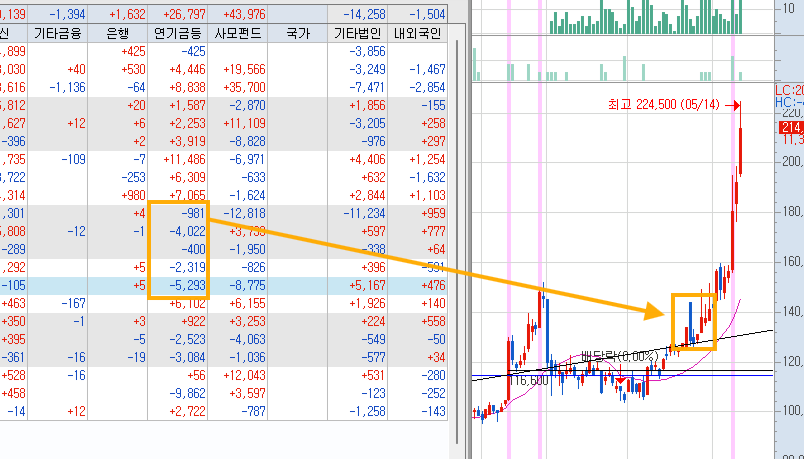Click the -167 cell under 기타금융
804x460 pixels.
[x=73, y=303]
